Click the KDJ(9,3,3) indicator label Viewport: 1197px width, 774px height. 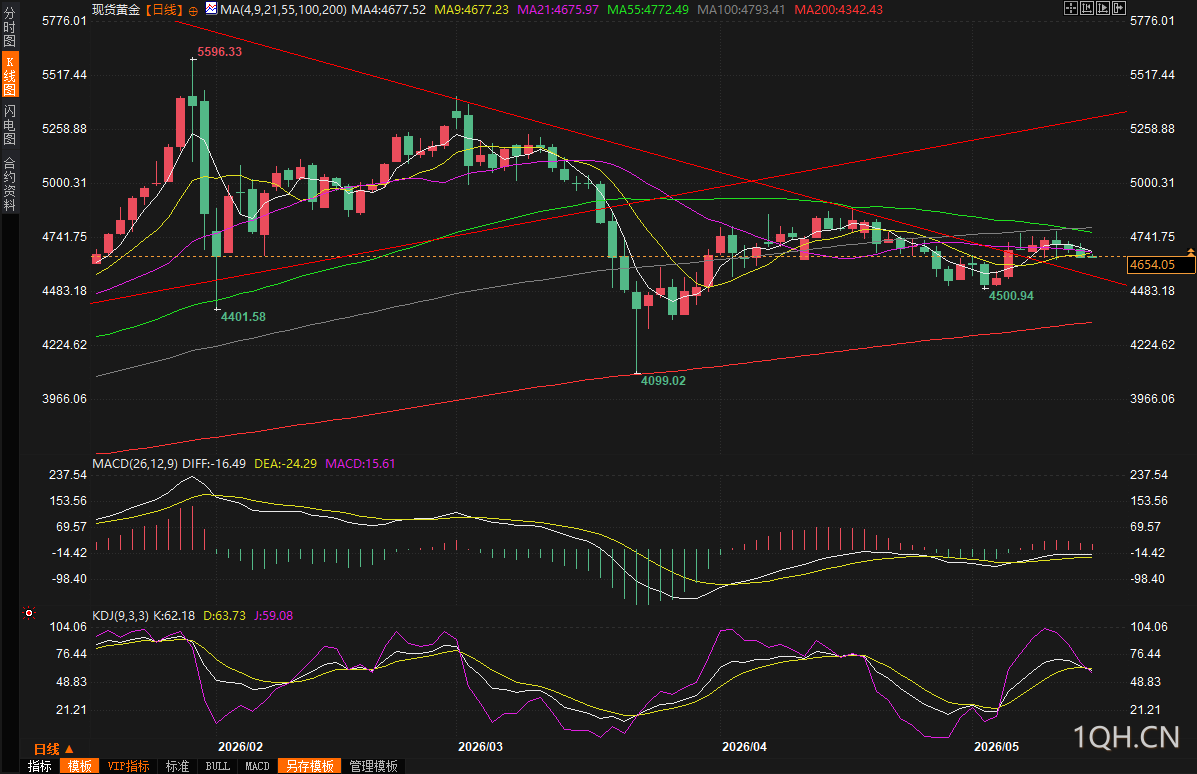(x=121, y=615)
